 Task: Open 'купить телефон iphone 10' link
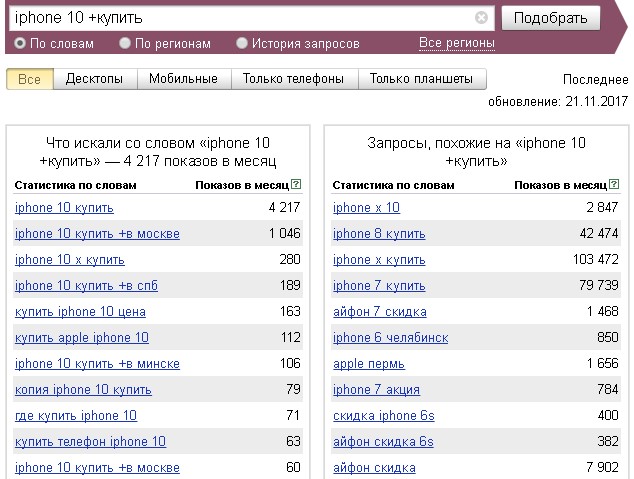[x=90, y=442]
